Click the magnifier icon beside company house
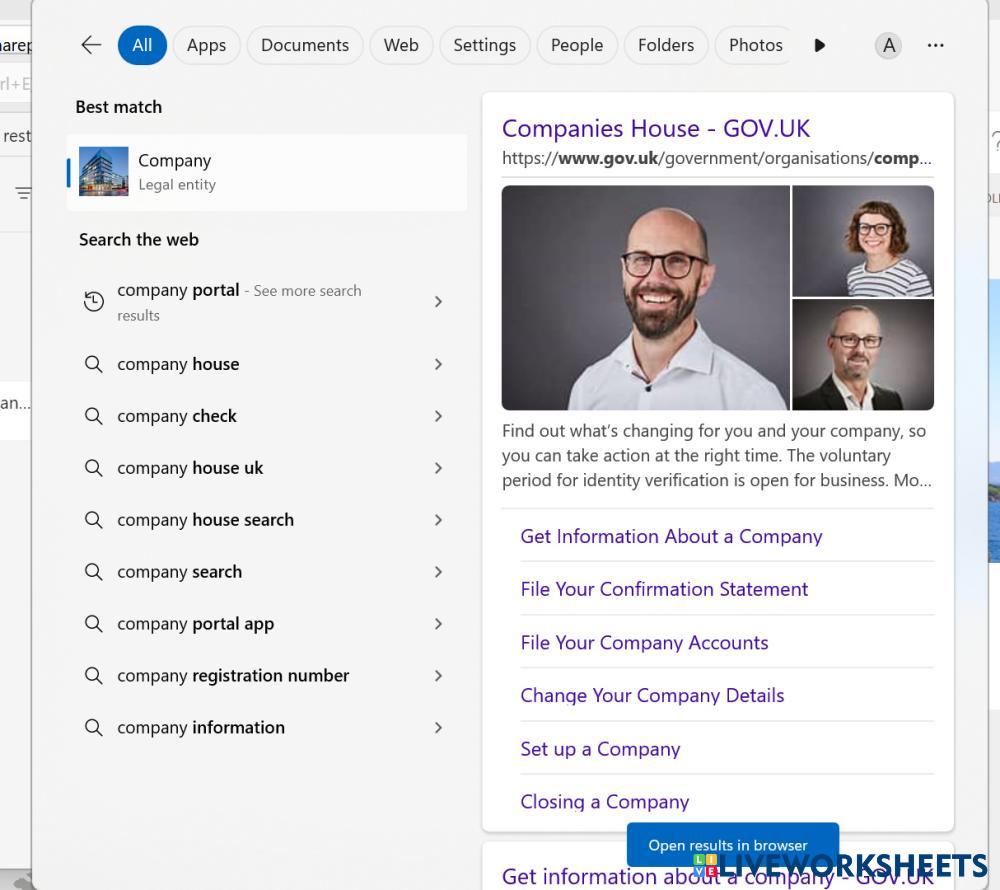 click(x=94, y=364)
